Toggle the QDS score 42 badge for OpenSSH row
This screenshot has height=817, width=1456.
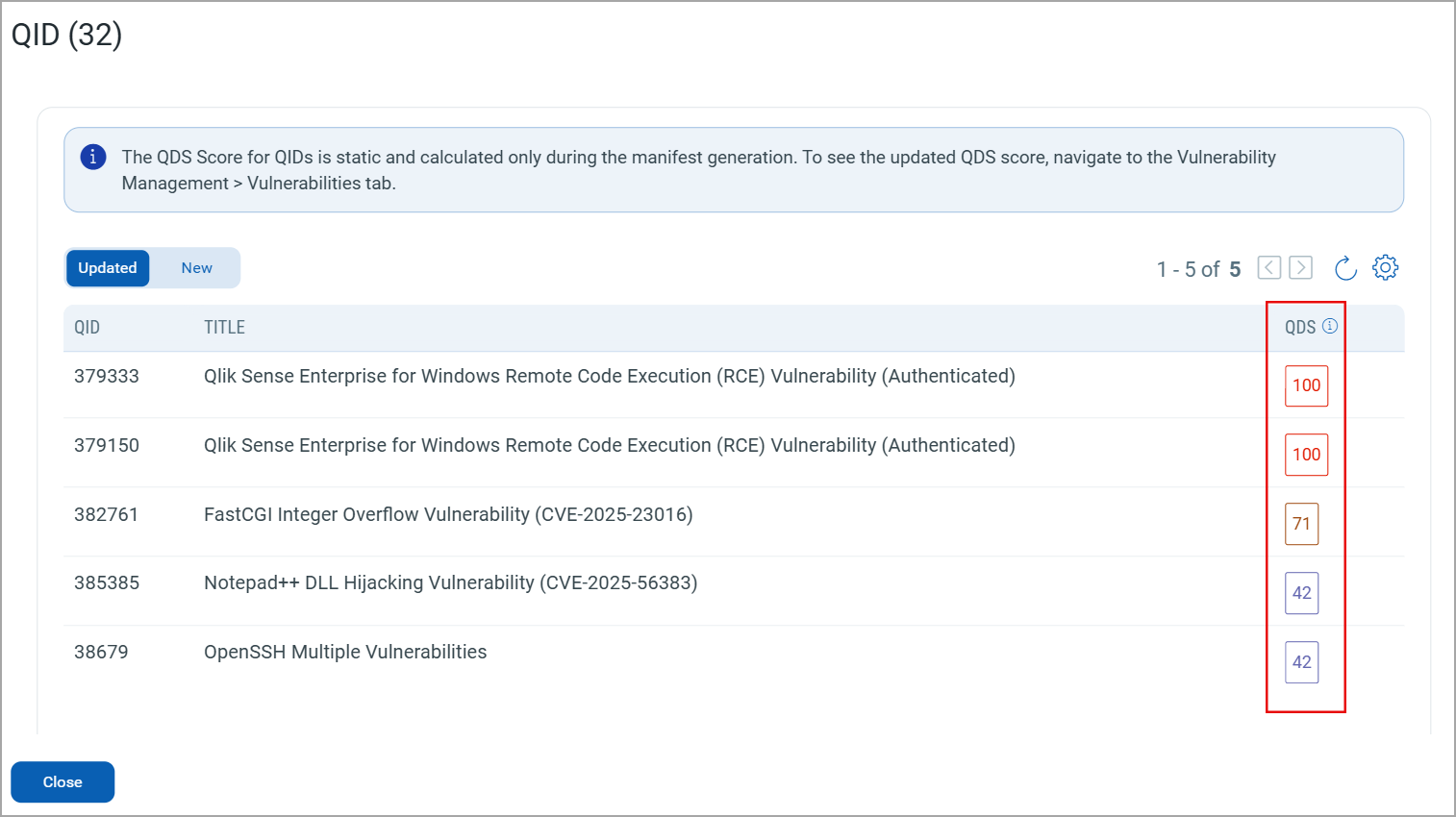1302,662
